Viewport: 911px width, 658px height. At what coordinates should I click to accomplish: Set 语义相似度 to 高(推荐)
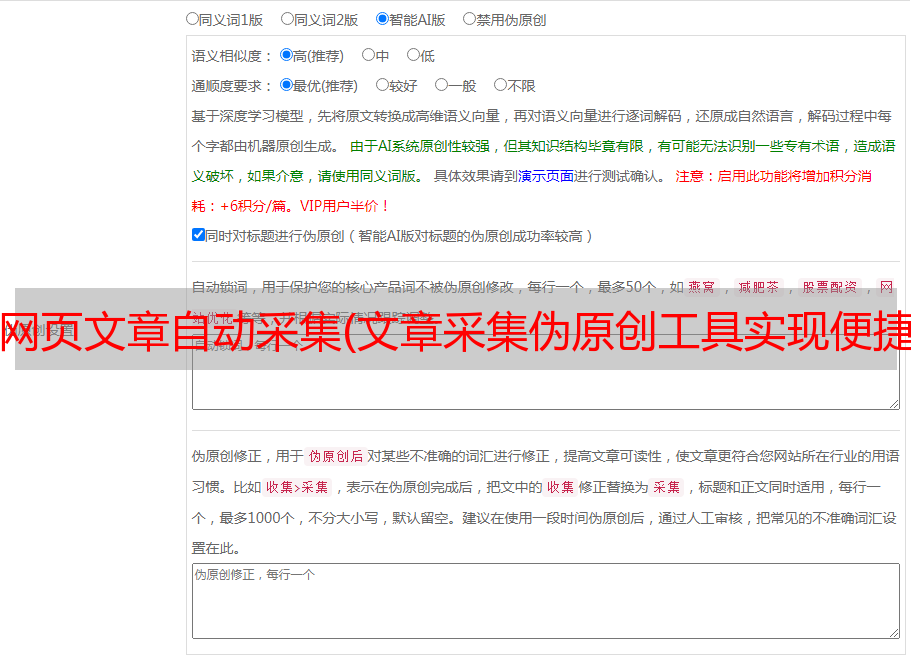(286, 55)
